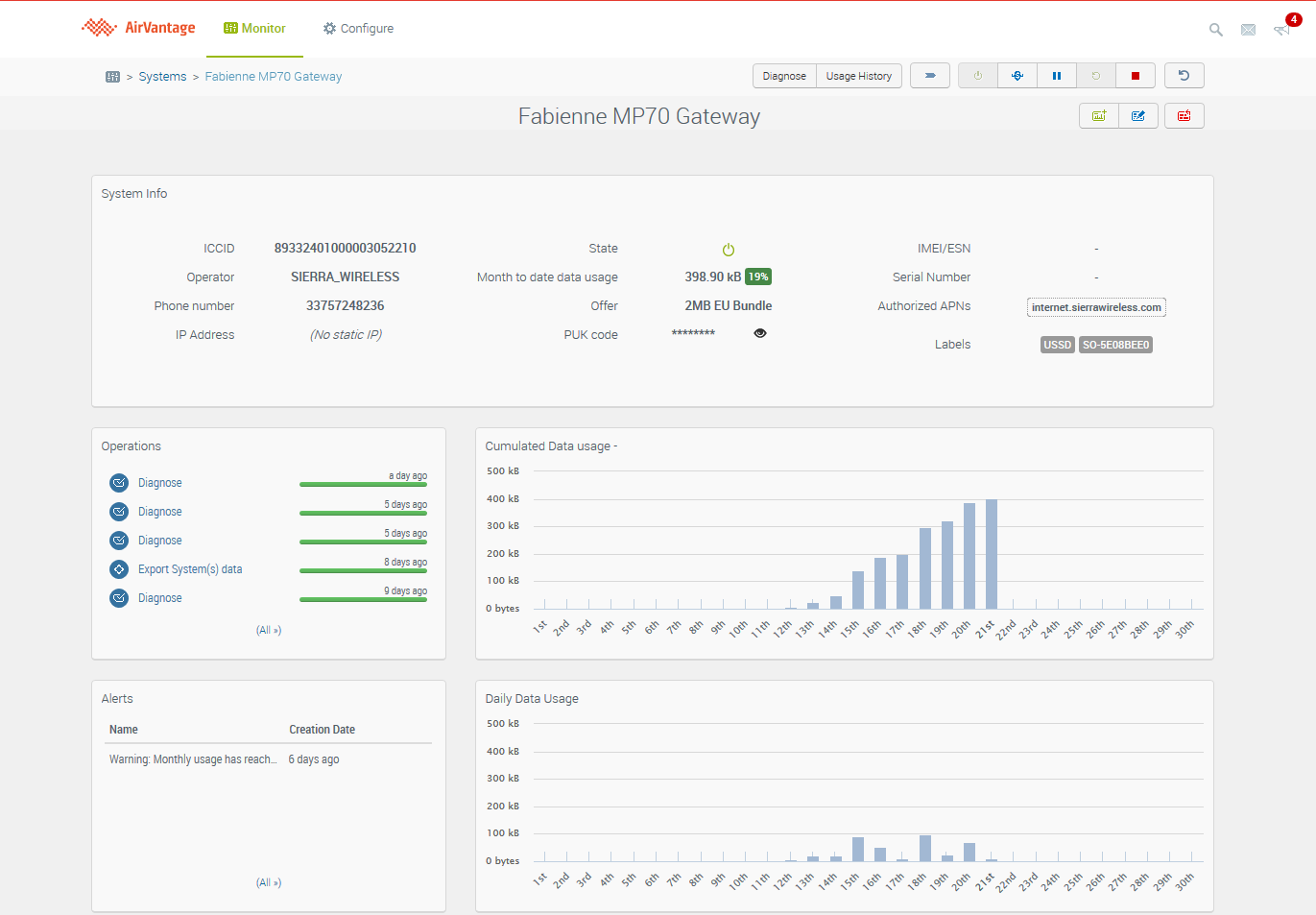Click the Usage History button

pos(858,76)
